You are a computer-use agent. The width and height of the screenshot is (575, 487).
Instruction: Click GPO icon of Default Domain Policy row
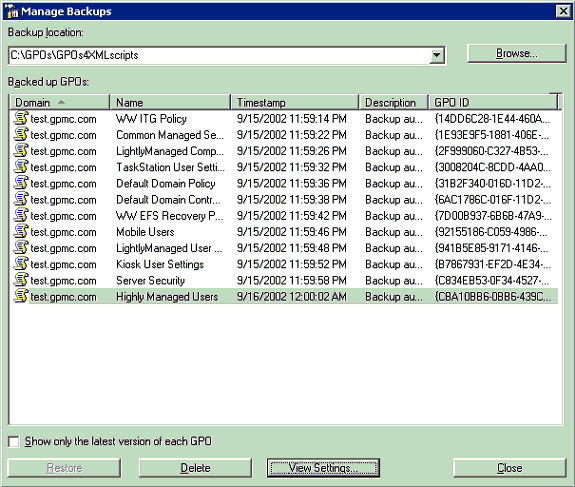pyautogui.click(x=21, y=183)
